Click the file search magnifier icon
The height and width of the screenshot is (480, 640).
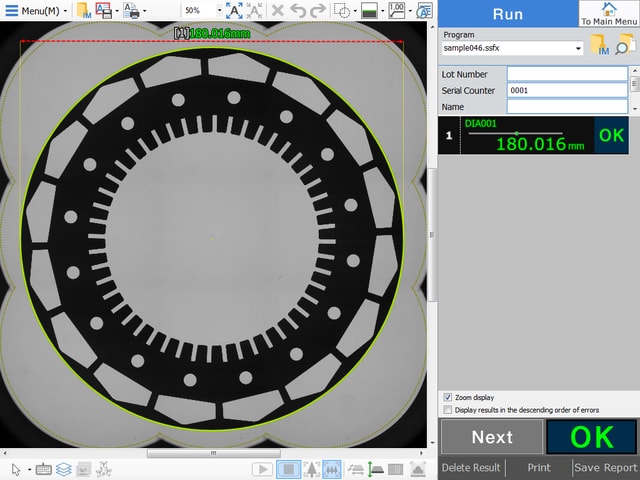pyautogui.click(x=625, y=44)
